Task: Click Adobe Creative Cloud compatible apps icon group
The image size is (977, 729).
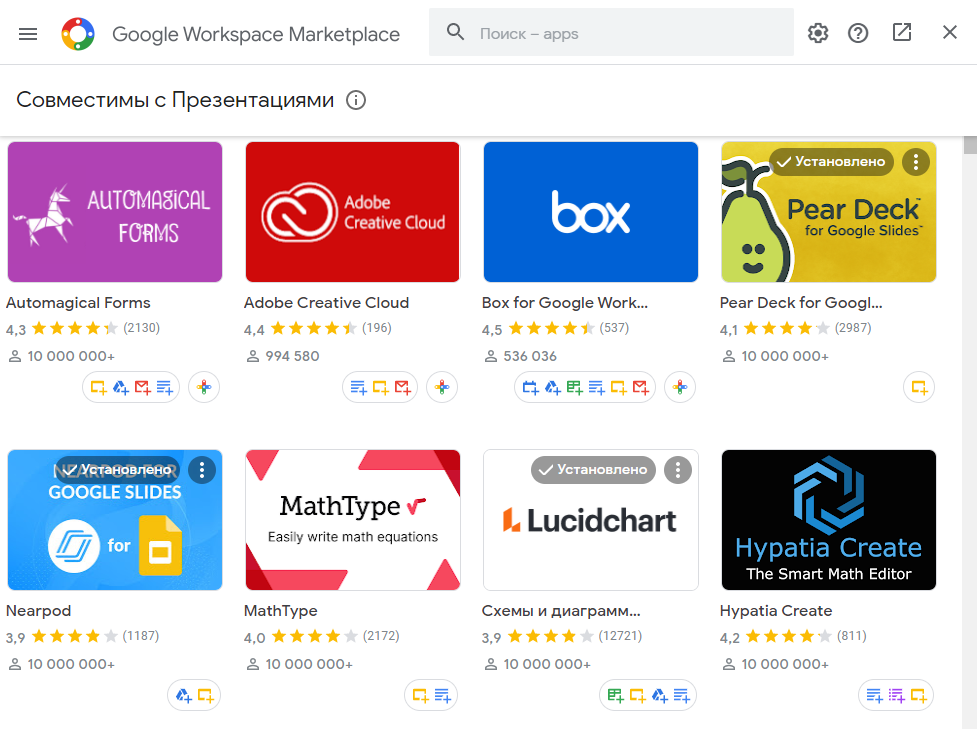Action: tap(380, 388)
